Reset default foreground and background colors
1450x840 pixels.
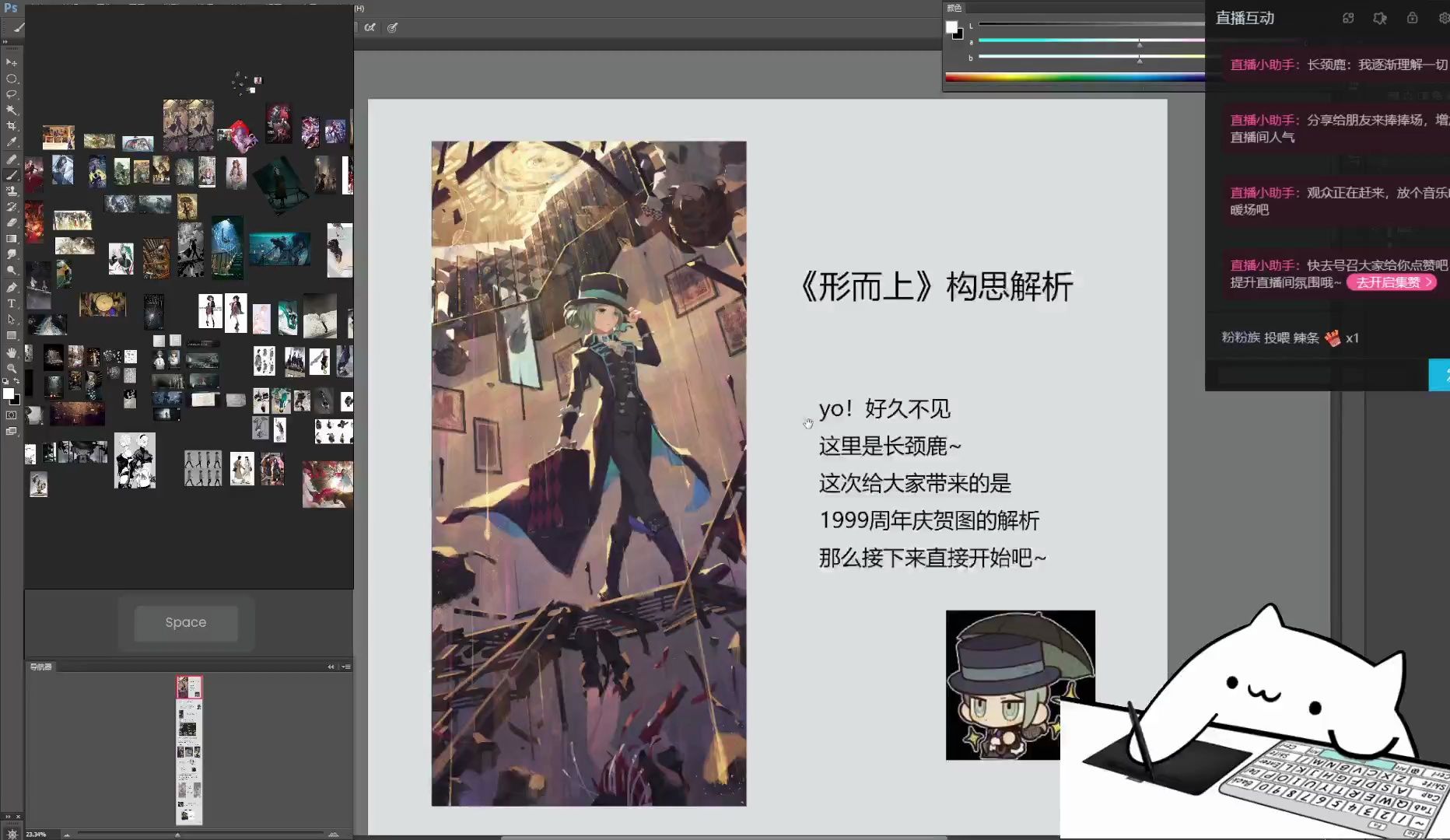[x=5, y=381]
